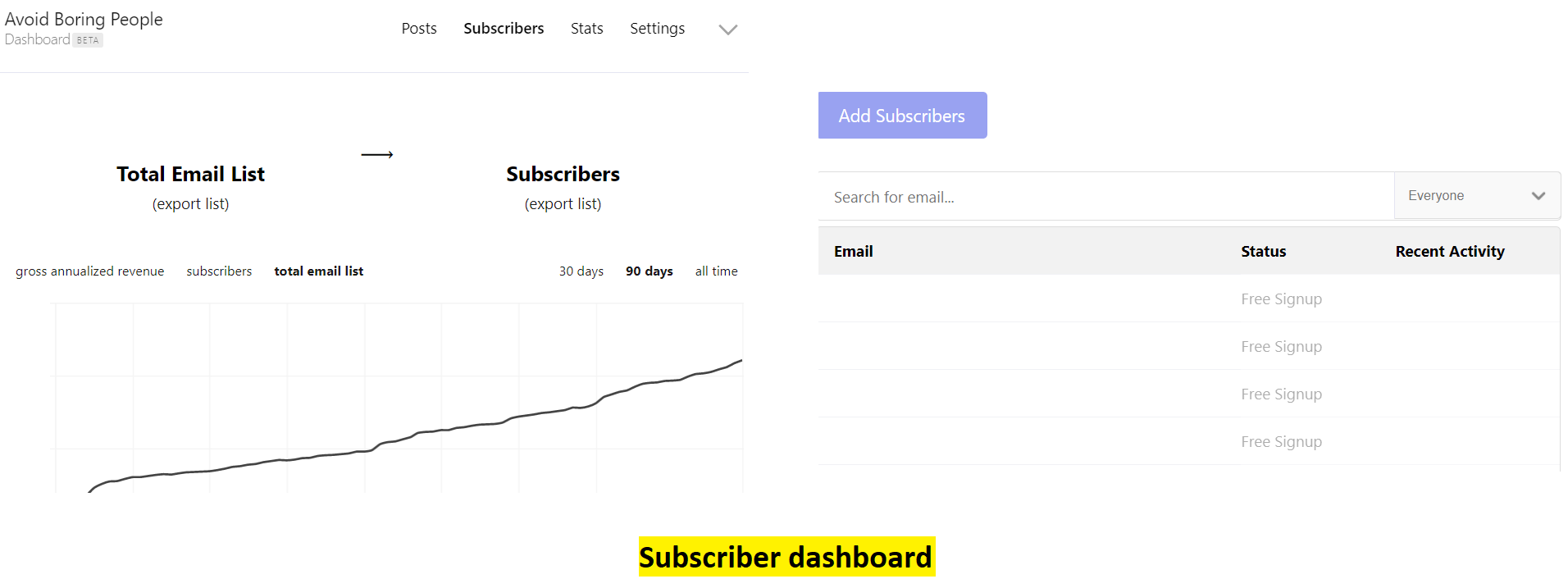1568x588 pixels.
Task: Show all time chart range
Action: point(716,271)
